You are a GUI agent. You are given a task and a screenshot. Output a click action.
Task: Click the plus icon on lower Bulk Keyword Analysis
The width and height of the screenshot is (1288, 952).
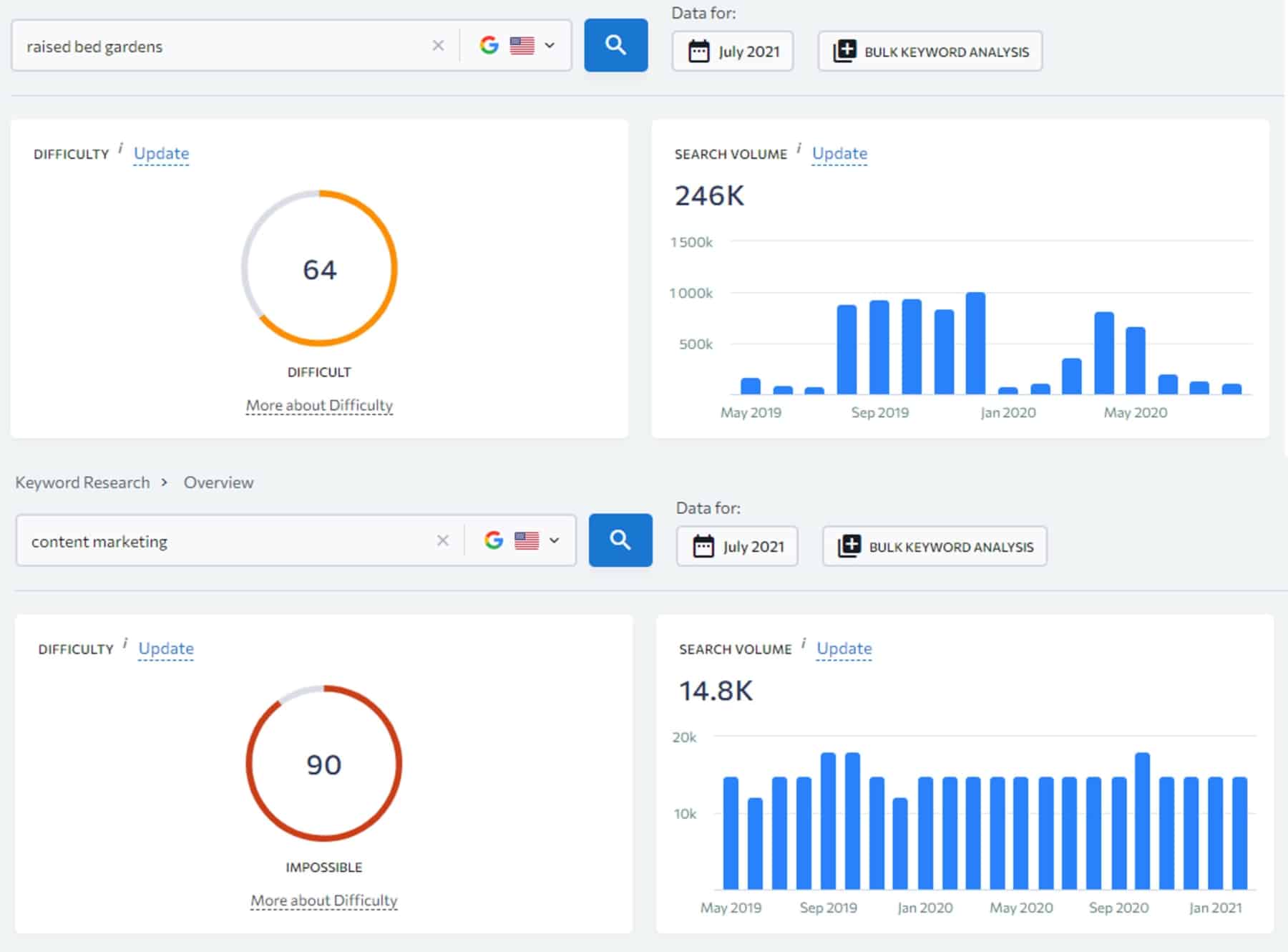849,546
